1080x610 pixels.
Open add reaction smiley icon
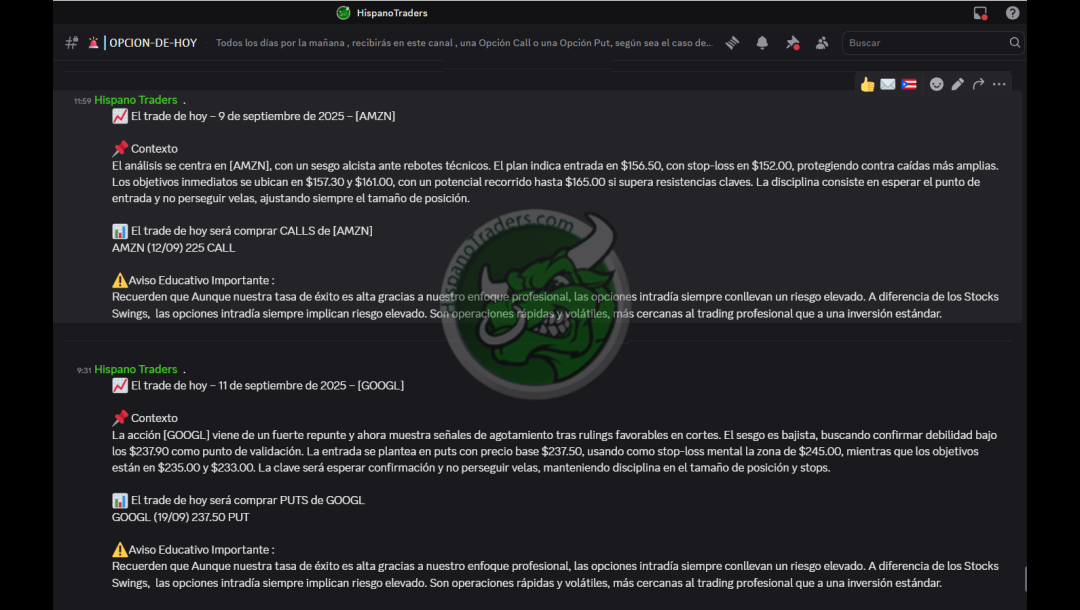coord(937,84)
